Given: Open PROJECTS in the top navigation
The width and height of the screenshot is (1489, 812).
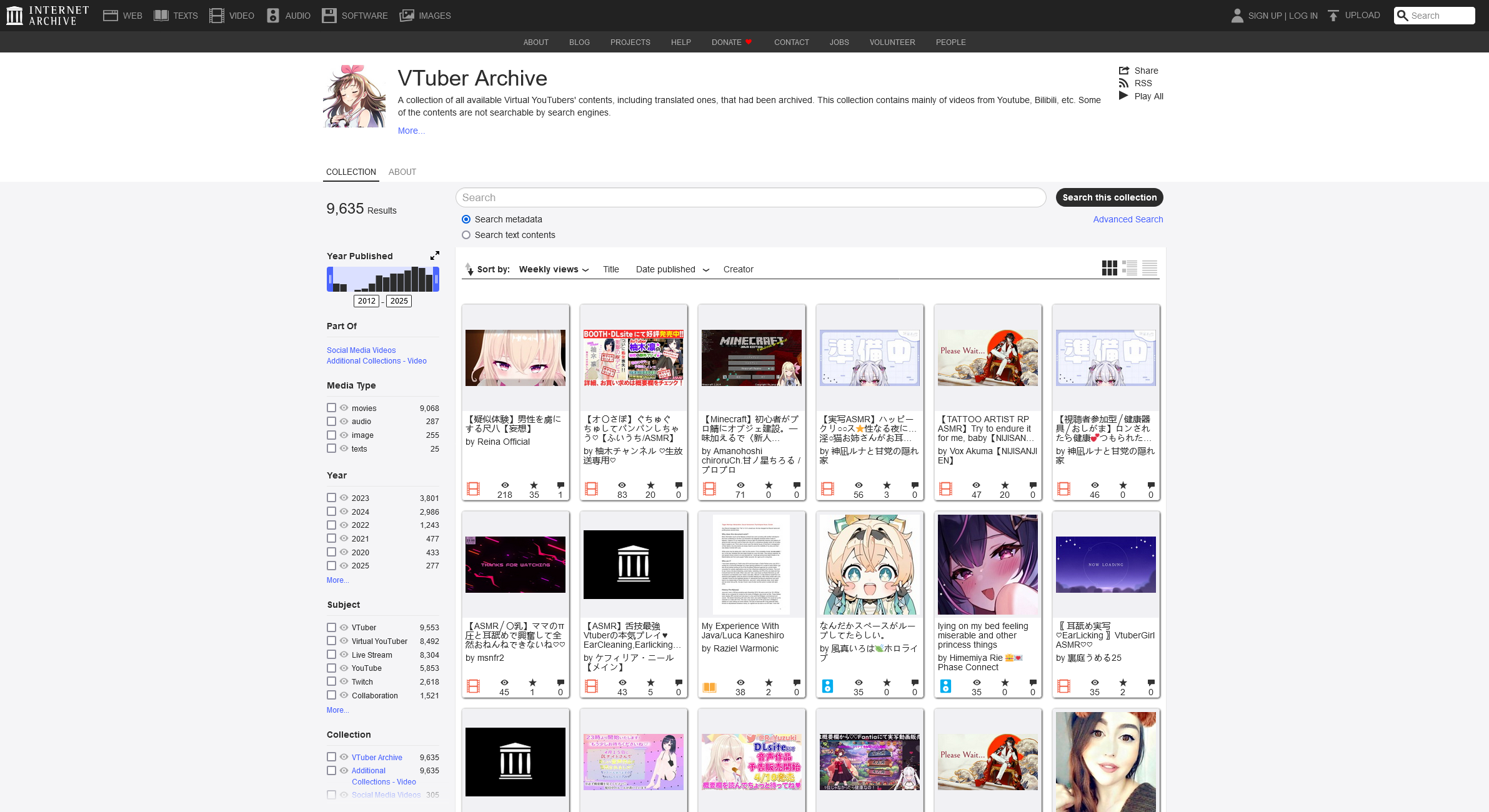Looking at the screenshot, I should click(630, 42).
